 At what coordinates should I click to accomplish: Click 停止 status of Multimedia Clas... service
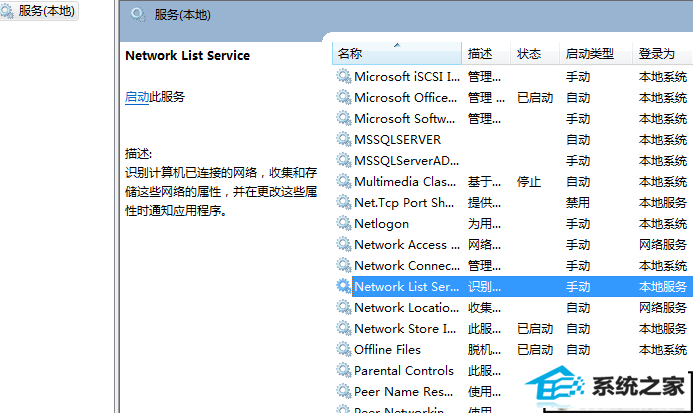coord(529,182)
